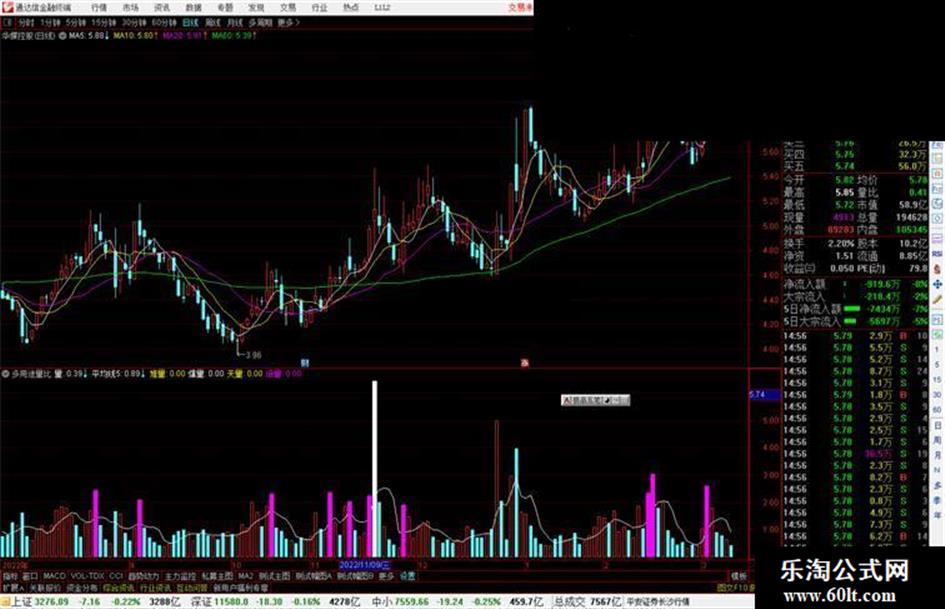The height and width of the screenshot is (609, 945).
Task: Click 新用户福利专享 link
Action: 240,587
